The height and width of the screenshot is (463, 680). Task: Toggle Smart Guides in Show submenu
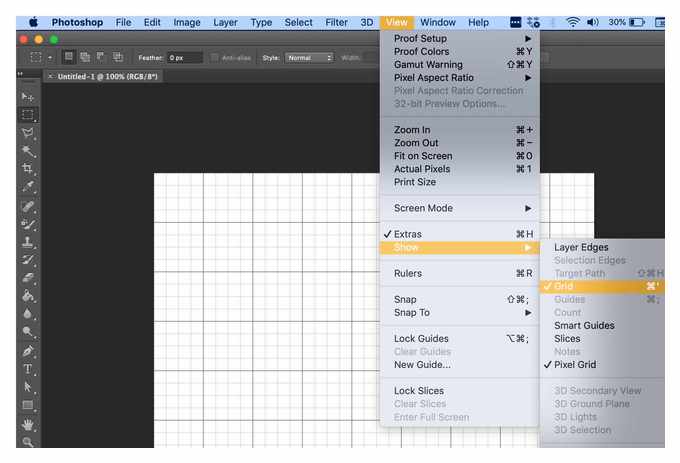[x=602, y=326]
